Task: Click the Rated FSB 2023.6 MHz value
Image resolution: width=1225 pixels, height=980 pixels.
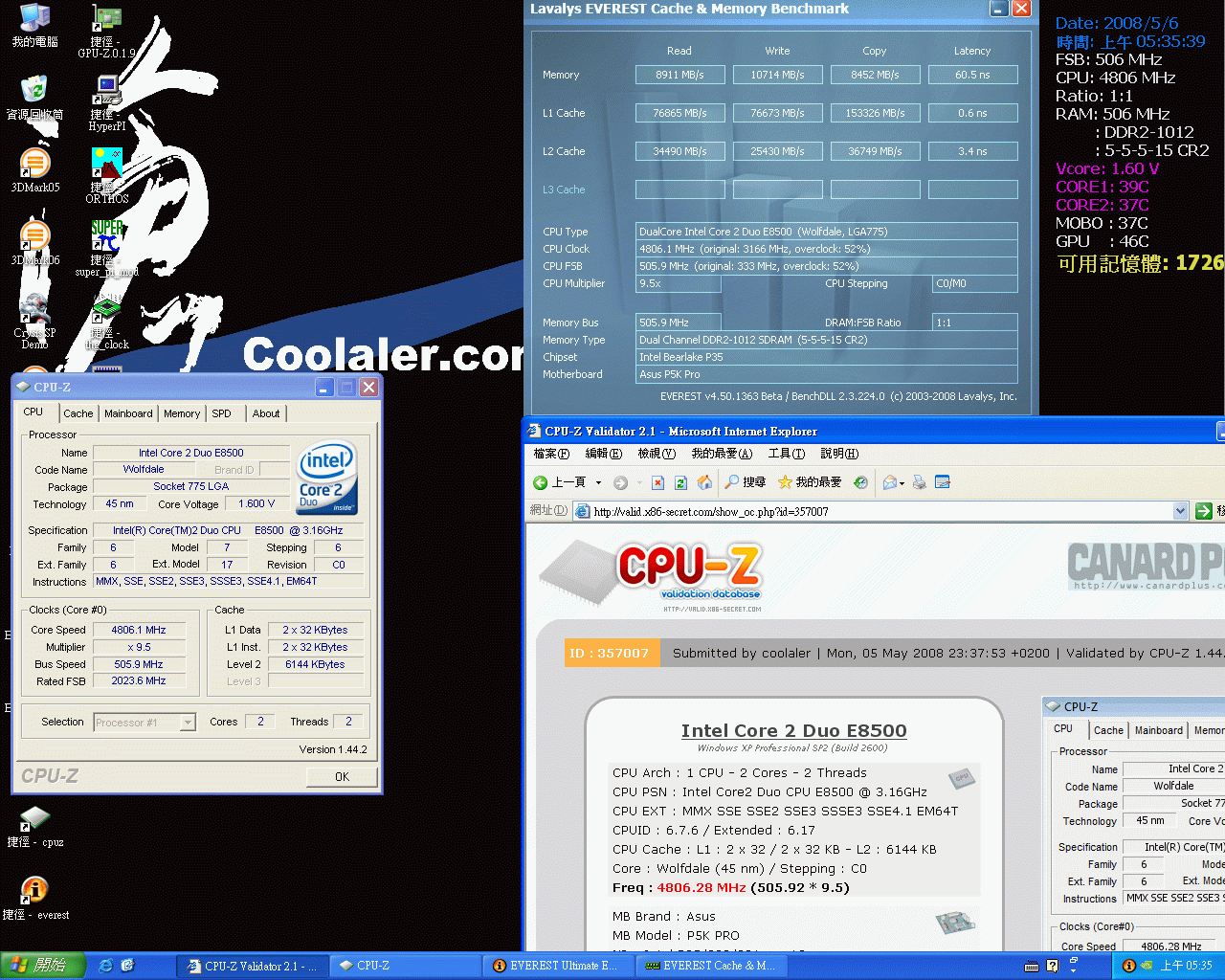Action: pyautogui.click(x=139, y=681)
